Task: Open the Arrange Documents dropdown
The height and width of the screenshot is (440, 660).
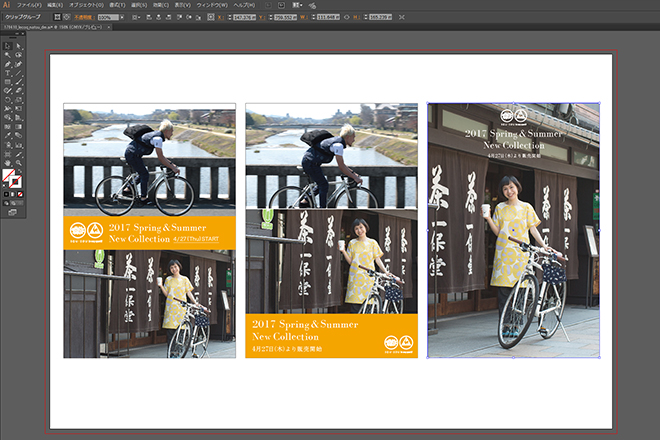Action: 298,5
